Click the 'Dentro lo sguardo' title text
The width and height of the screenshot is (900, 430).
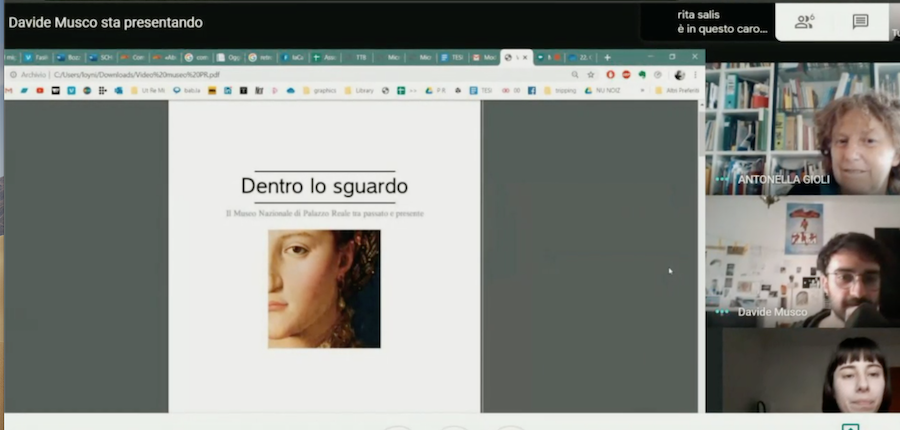[x=324, y=186]
